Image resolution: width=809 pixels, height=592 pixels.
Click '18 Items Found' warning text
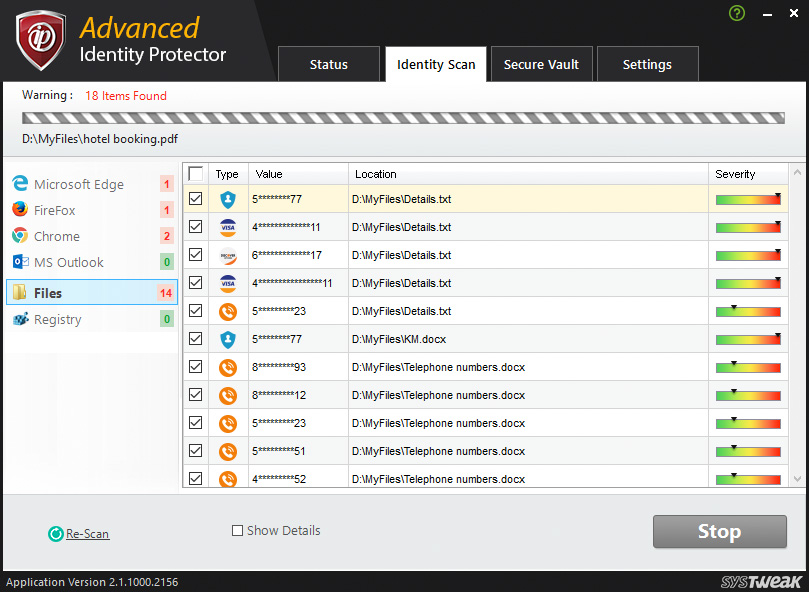pos(126,95)
